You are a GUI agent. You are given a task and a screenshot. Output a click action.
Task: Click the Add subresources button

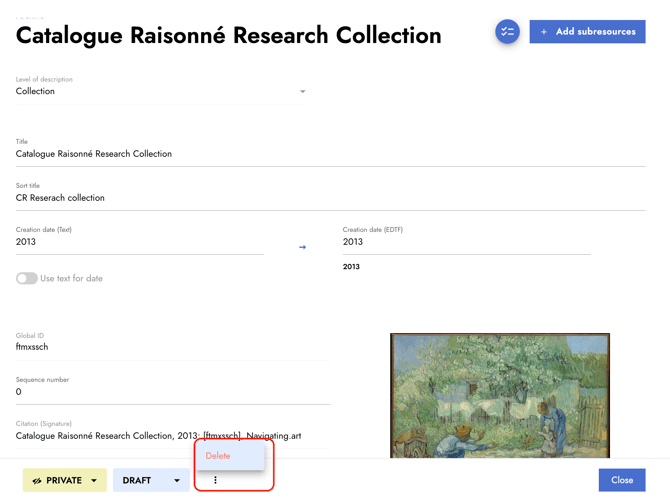[587, 32]
